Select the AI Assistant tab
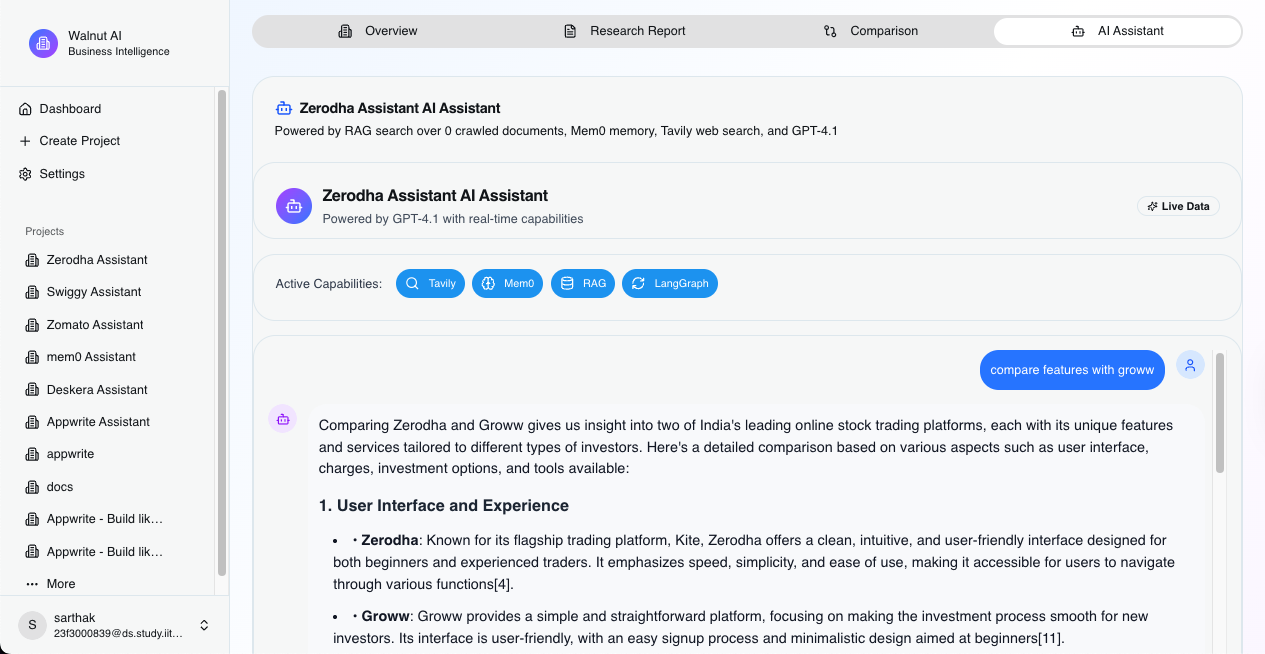Screen dimensions: 1265x654 (x=1117, y=31)
